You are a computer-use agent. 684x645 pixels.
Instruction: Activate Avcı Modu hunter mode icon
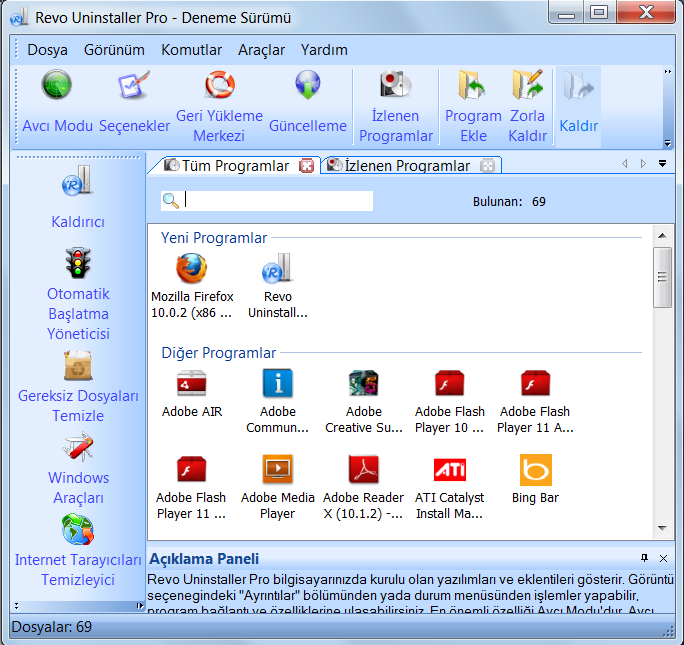click(x=57, y=102)
